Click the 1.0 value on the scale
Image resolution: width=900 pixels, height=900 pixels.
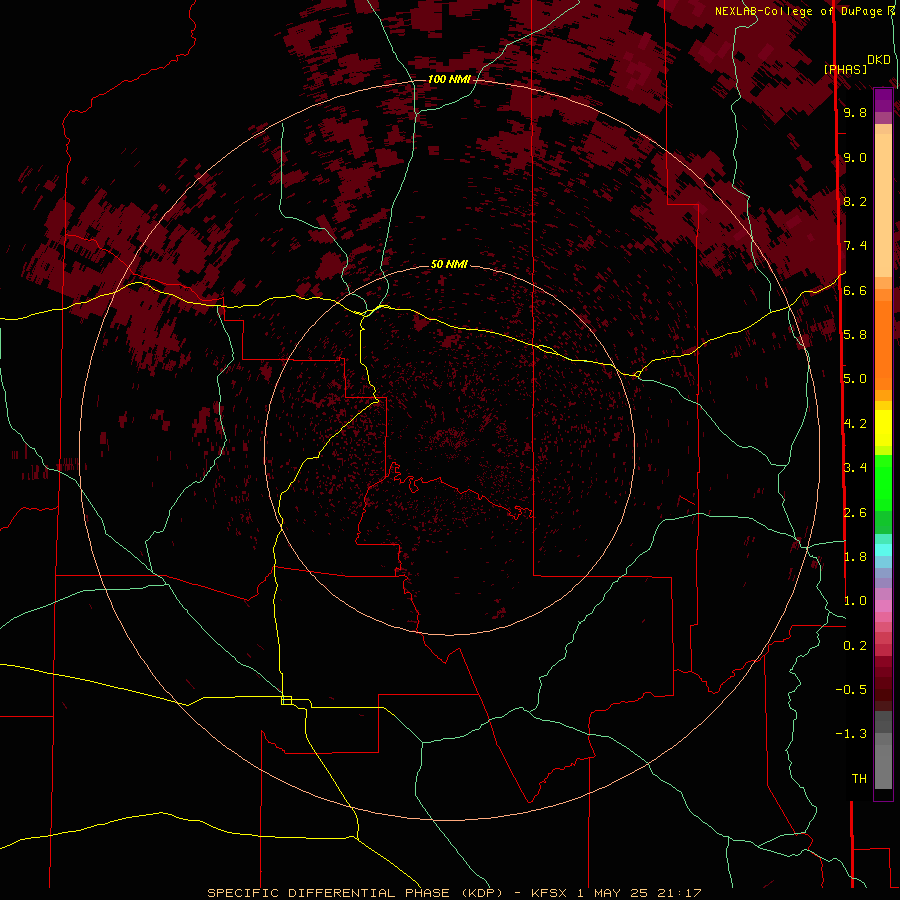[x=855, y=601]
